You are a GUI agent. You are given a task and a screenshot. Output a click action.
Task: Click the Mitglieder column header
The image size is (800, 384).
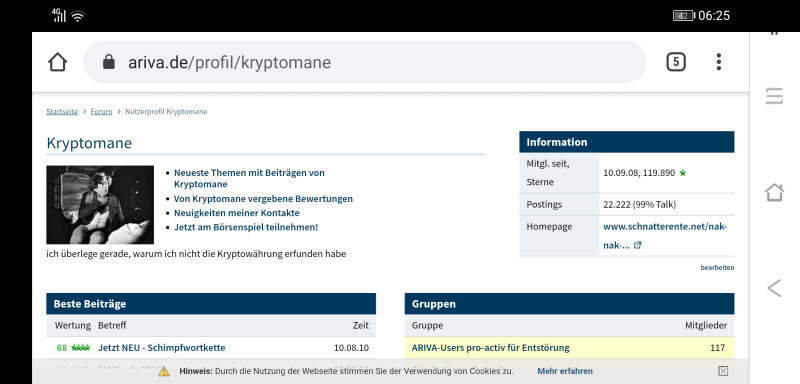pyautogui.click(x=706, y=325)
